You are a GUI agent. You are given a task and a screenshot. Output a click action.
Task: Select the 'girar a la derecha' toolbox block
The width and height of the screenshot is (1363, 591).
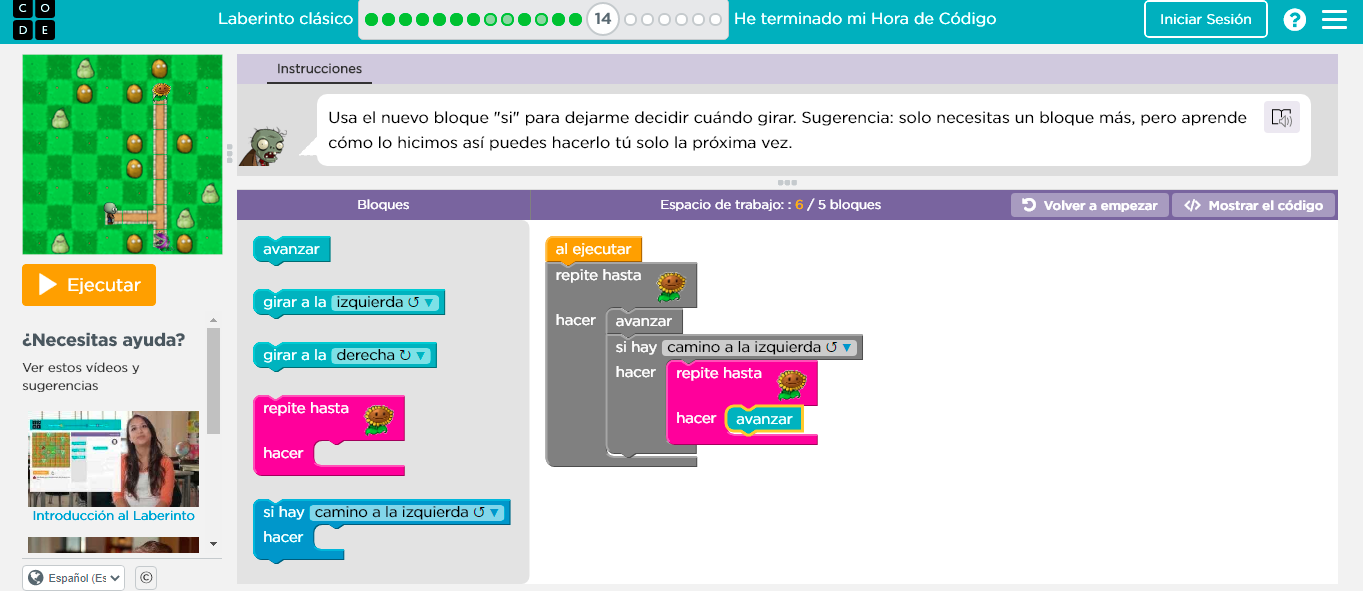point(345,355)
